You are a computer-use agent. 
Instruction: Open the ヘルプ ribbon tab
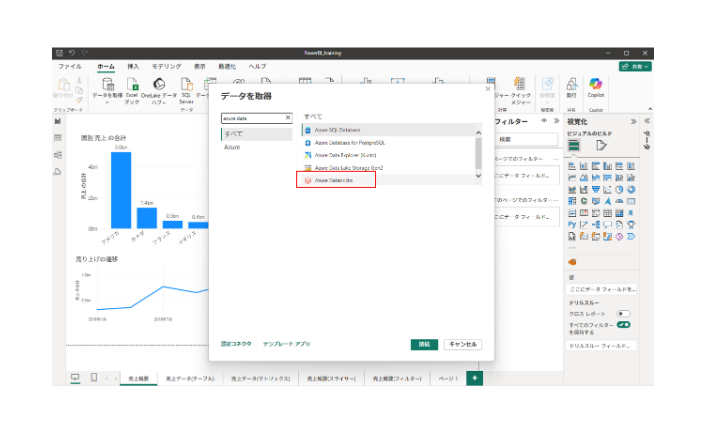(x=257, y=67)
